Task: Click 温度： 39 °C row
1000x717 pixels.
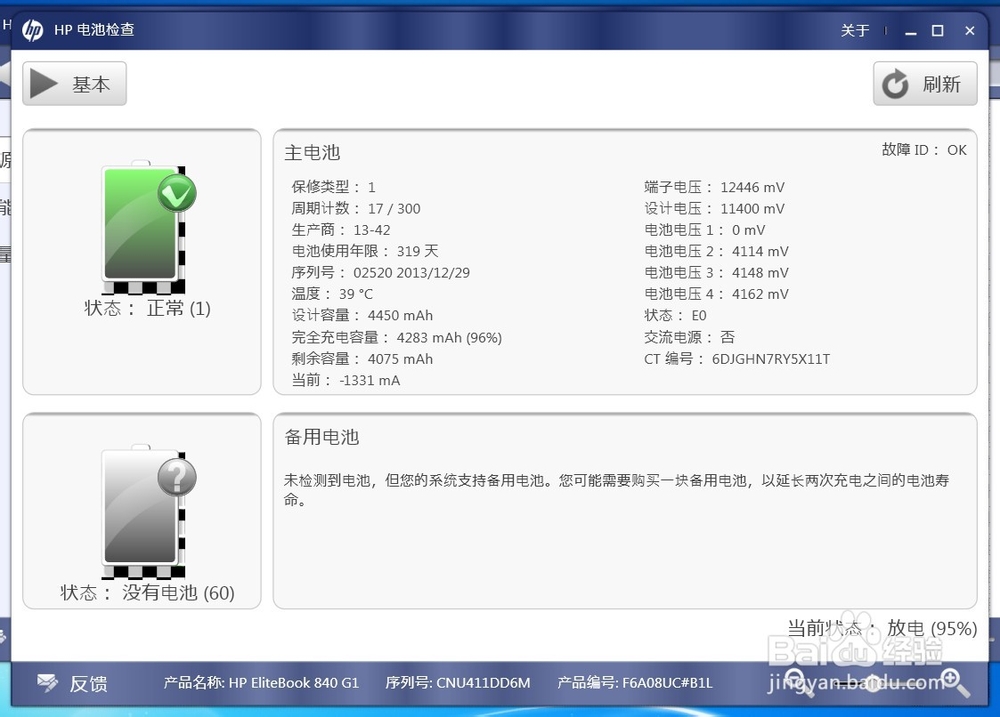Action: tap(332, 294)
